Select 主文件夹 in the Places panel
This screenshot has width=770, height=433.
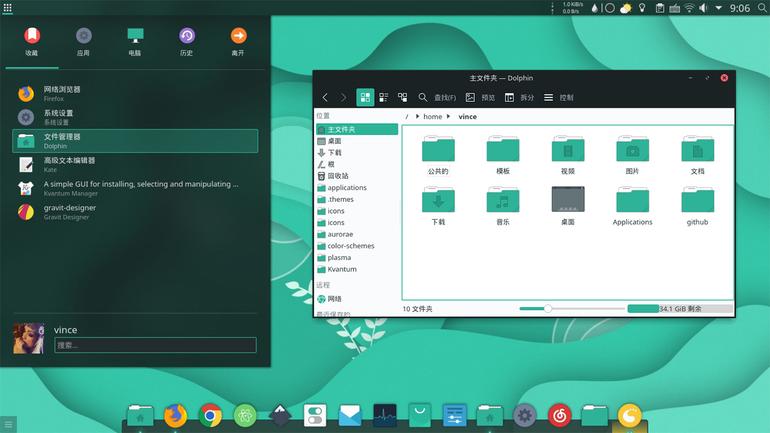click(357, 130)
